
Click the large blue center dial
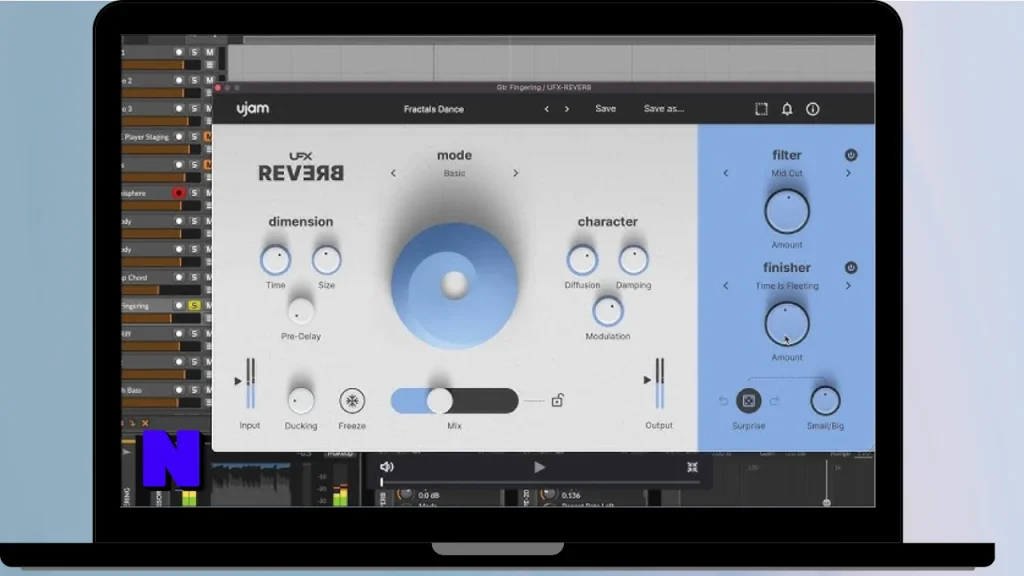click(x=455, y=285)
